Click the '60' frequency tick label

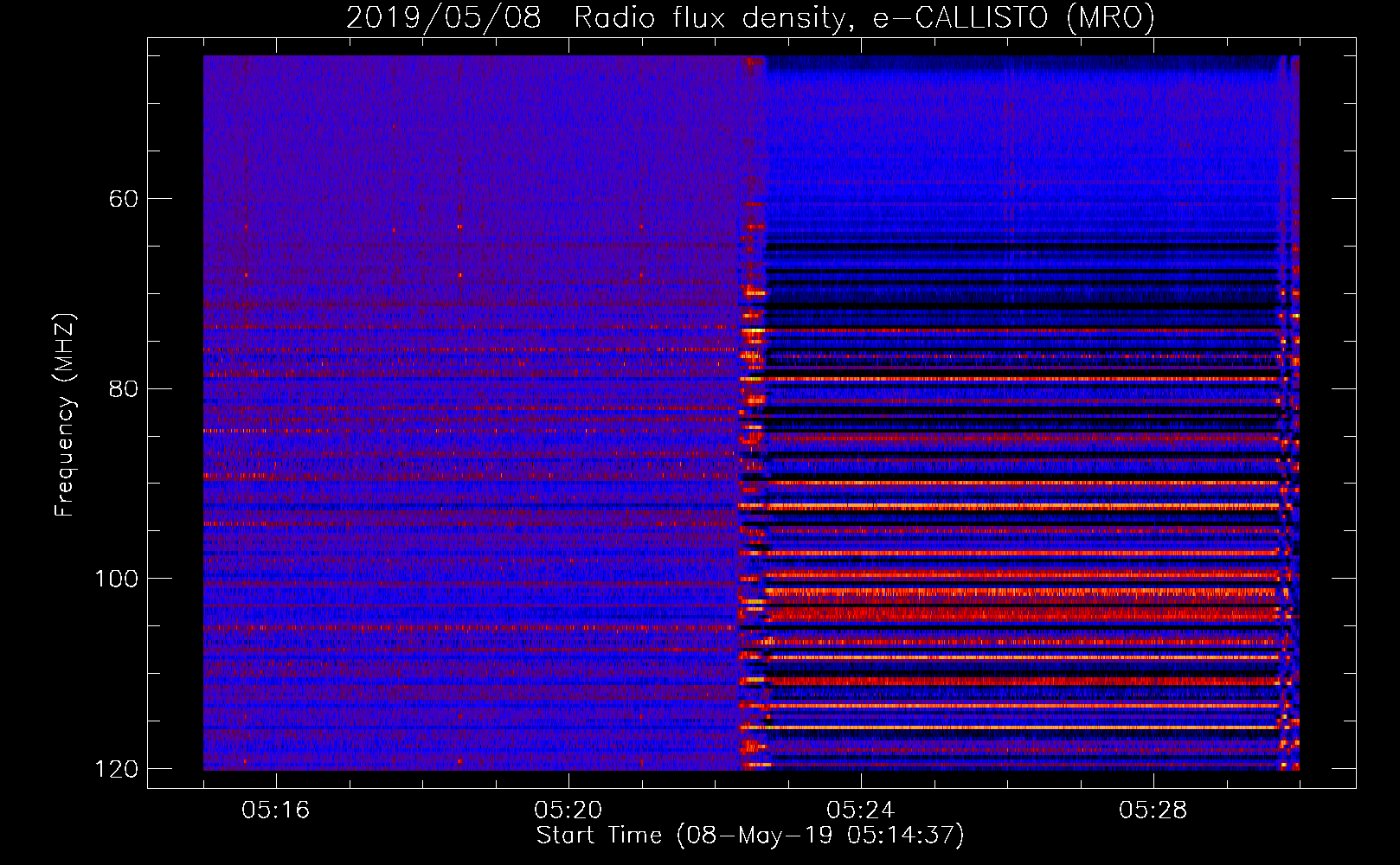coord(124,199)
